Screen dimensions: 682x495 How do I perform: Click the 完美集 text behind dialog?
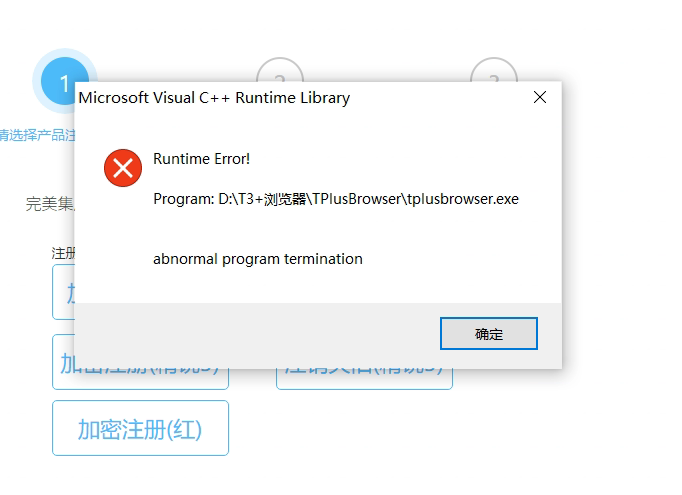point(50,204)
